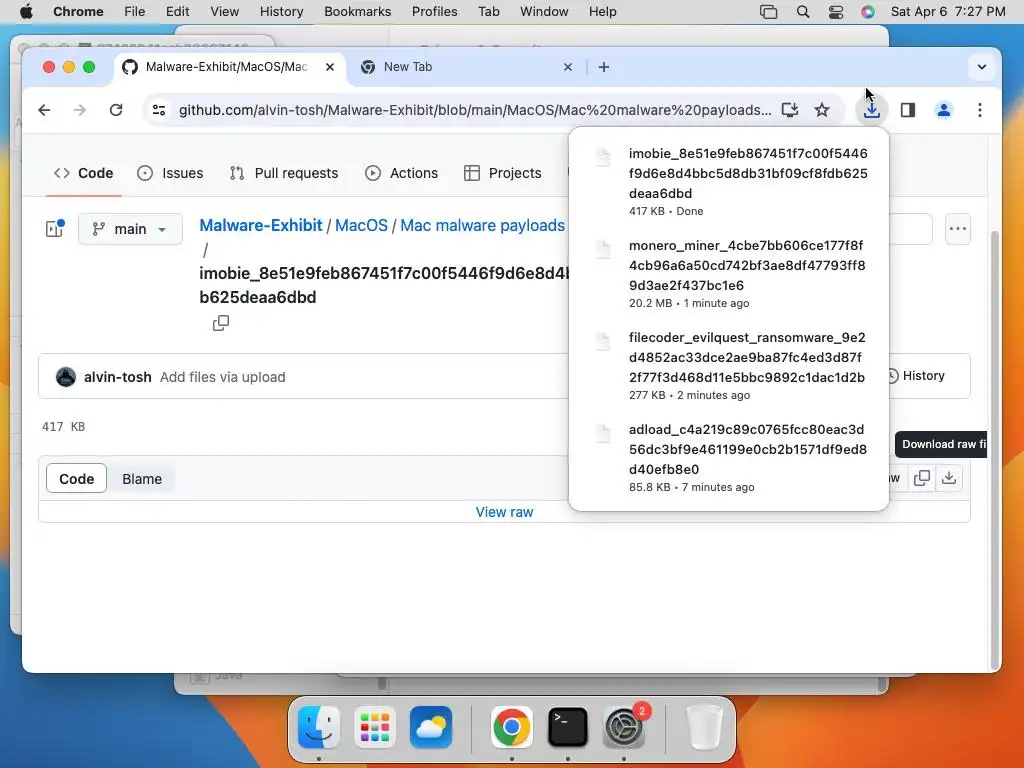Image resolution: width=1024 pixels, height=768 pixels.
Task: Copy raw file contents icon
Action: (922, 478)
